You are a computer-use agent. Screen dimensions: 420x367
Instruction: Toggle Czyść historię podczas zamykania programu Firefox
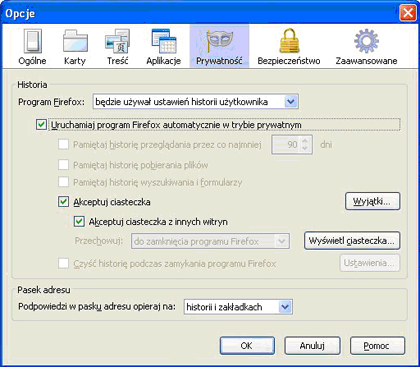[64, 263]
